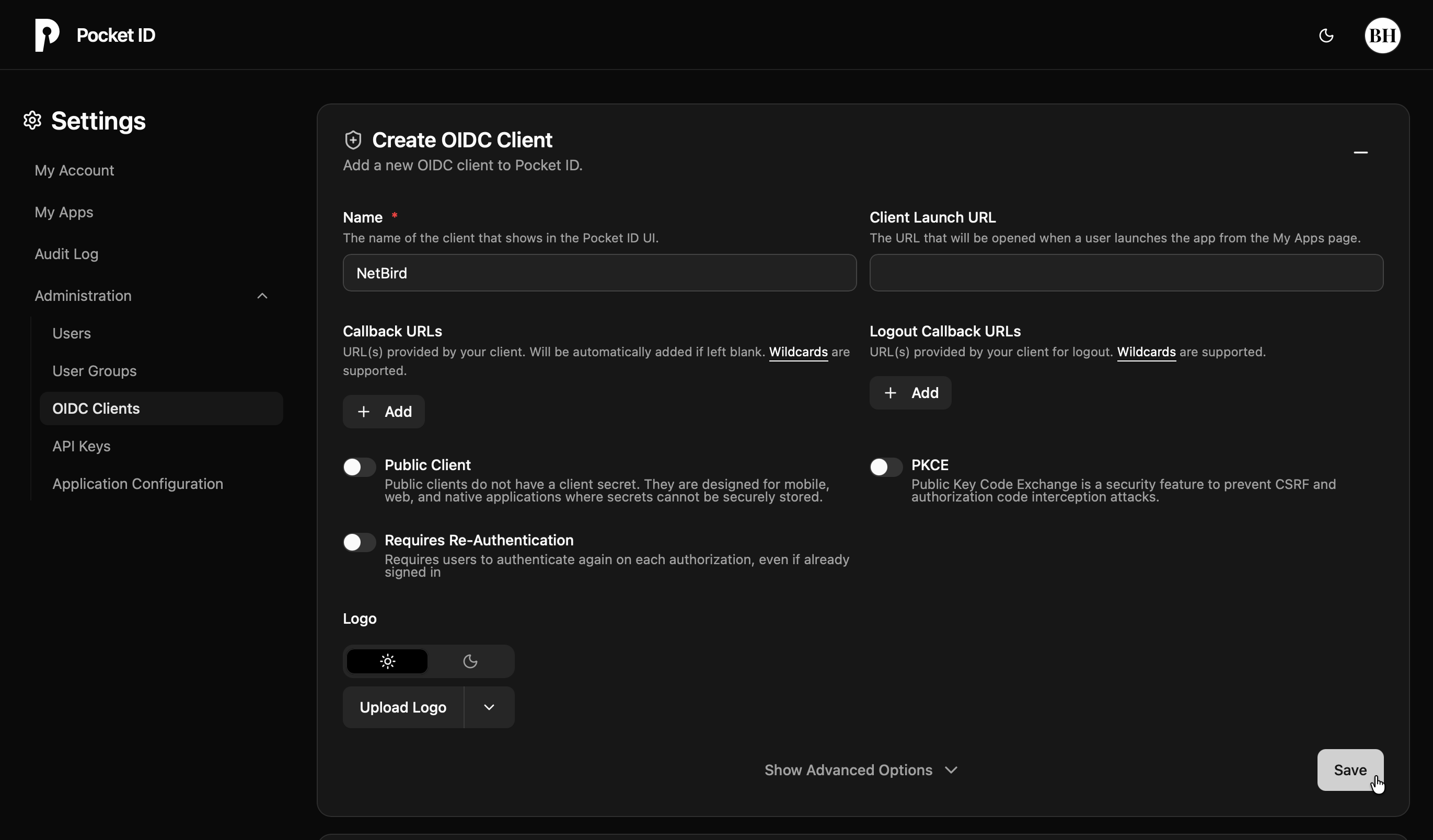Click the Pocket ID logo
Image resolution: width=1433 pixels, height=840 pixels.
[48, 34]
